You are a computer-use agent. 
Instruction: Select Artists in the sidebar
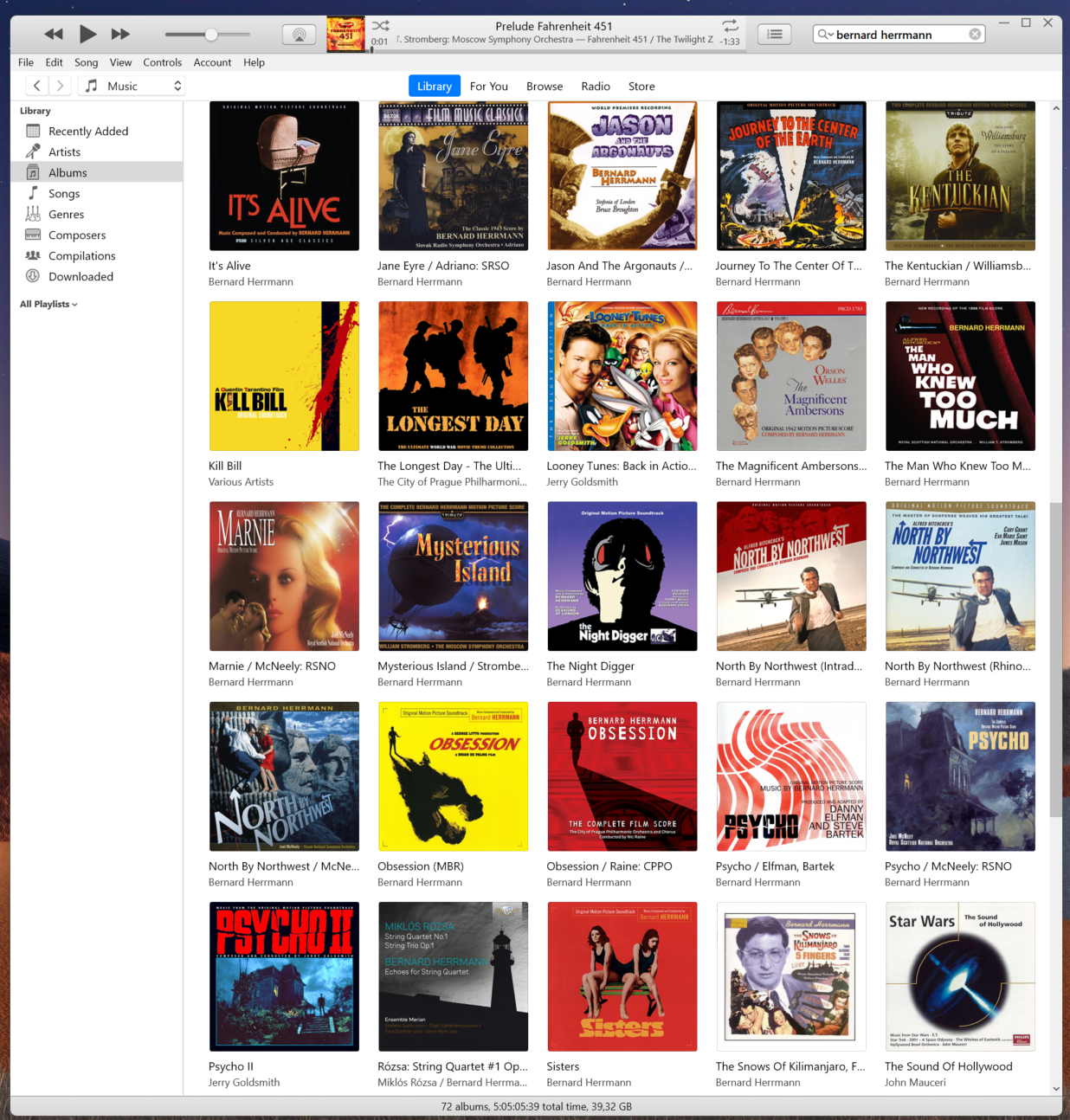(x=97, y=151)
